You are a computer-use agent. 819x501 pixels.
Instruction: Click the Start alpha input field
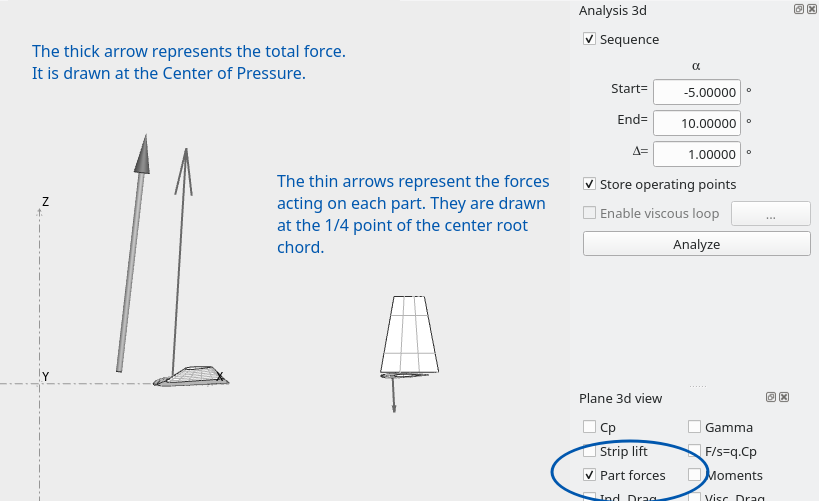point(697,92)
